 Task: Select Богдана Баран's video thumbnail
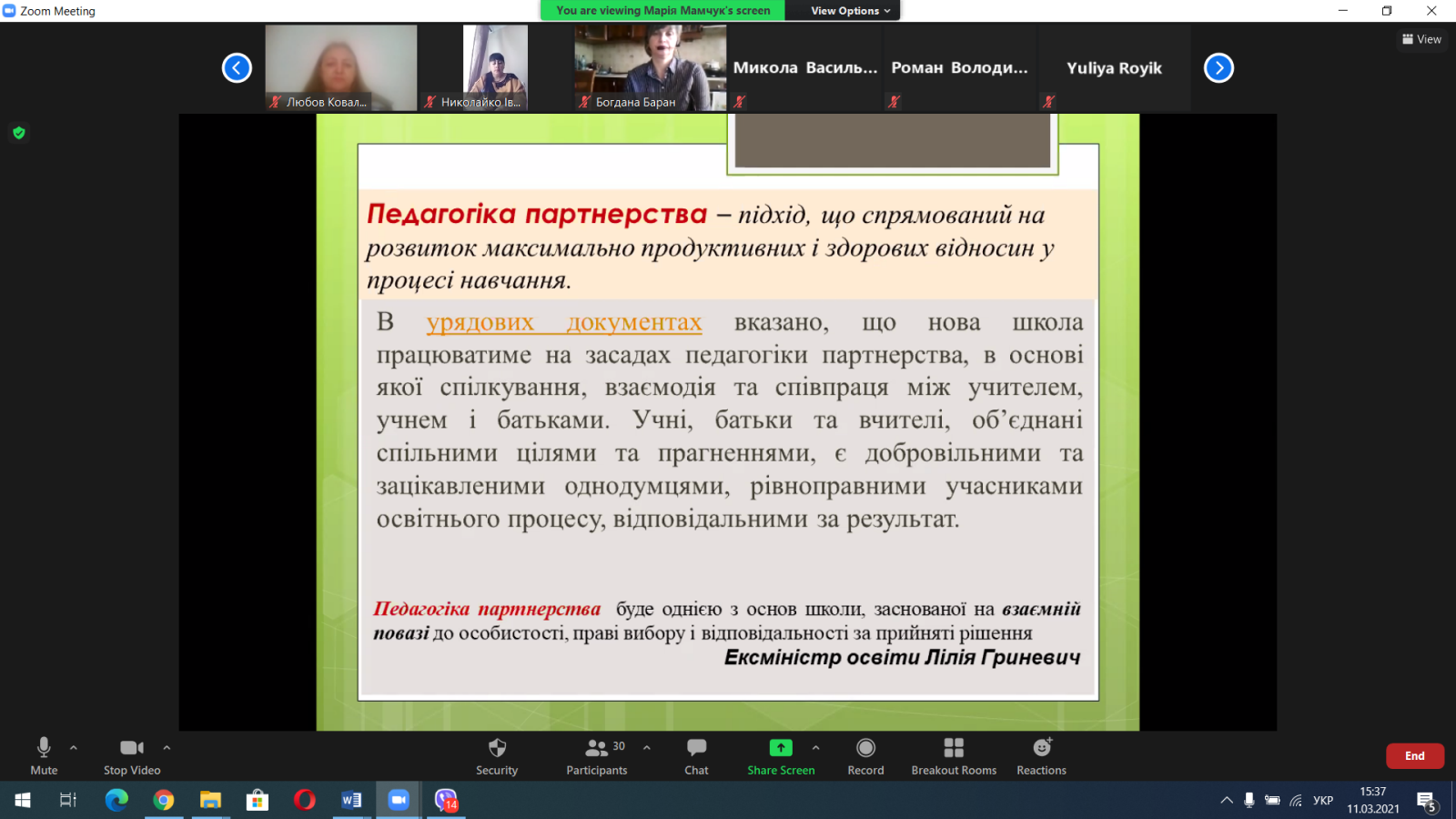650,67
